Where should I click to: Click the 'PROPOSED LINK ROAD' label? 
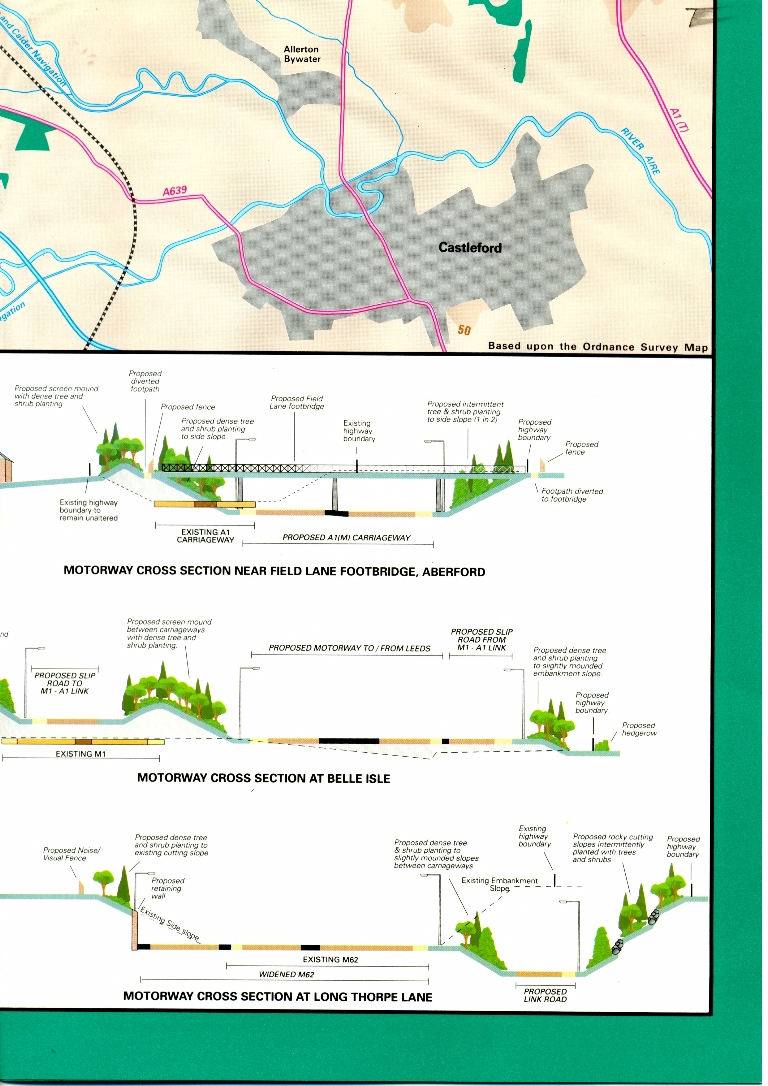coord(545,995)
